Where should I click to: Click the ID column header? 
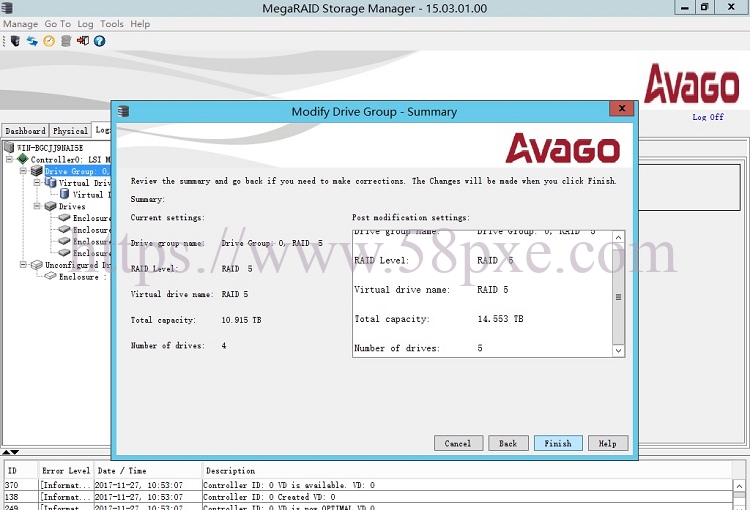pyautogui.click(x=21, y=471)
